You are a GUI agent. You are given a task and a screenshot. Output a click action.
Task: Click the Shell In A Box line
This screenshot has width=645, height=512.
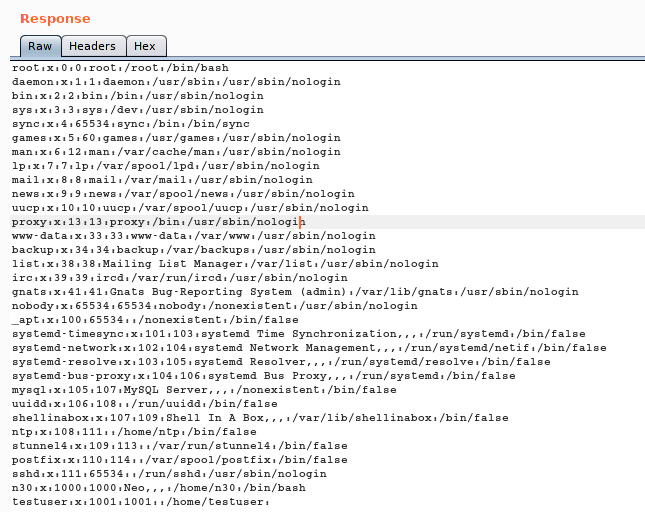(260, 418)
